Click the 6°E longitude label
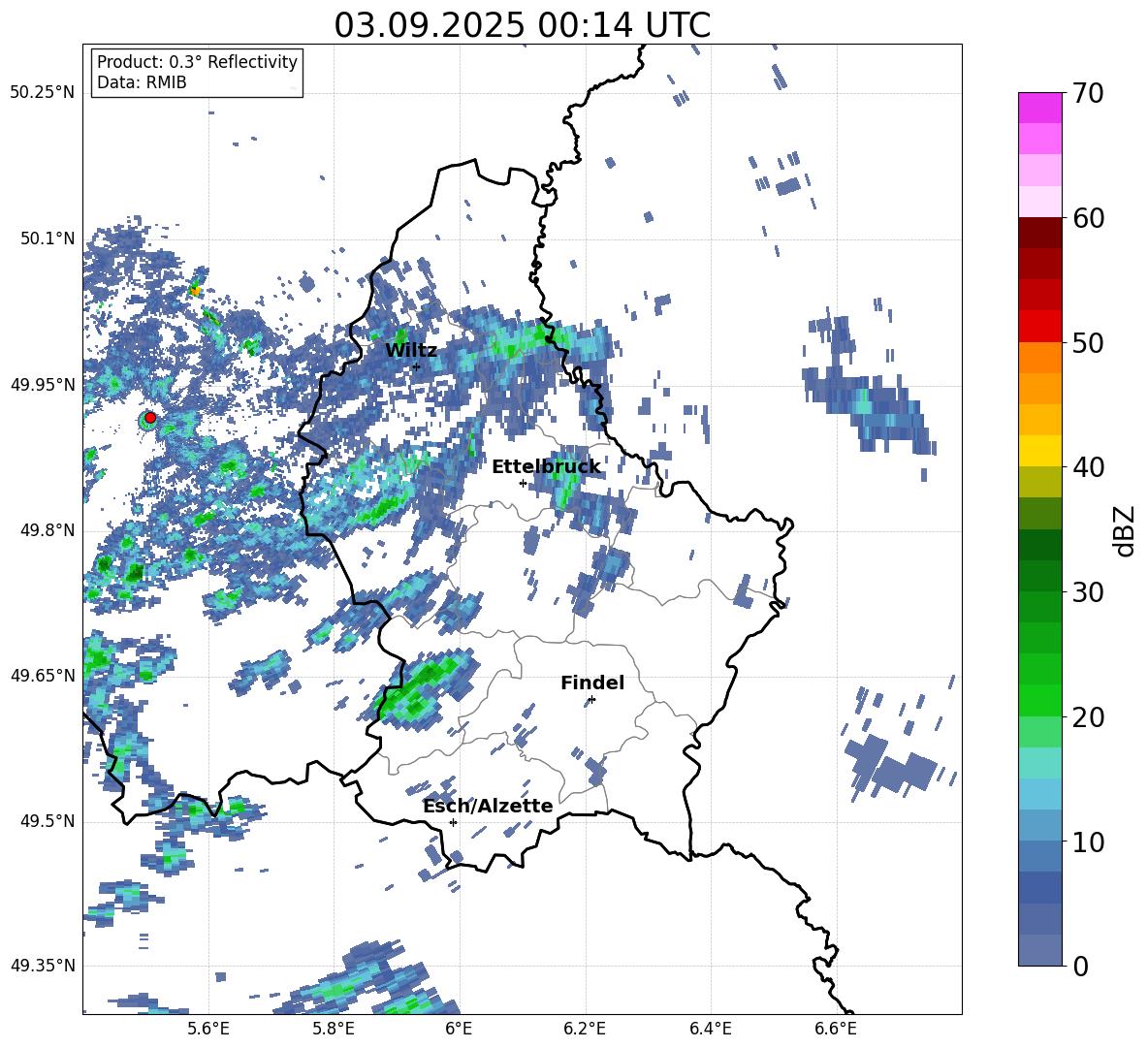1148x1048 pixels. (x=459, y=1029)
